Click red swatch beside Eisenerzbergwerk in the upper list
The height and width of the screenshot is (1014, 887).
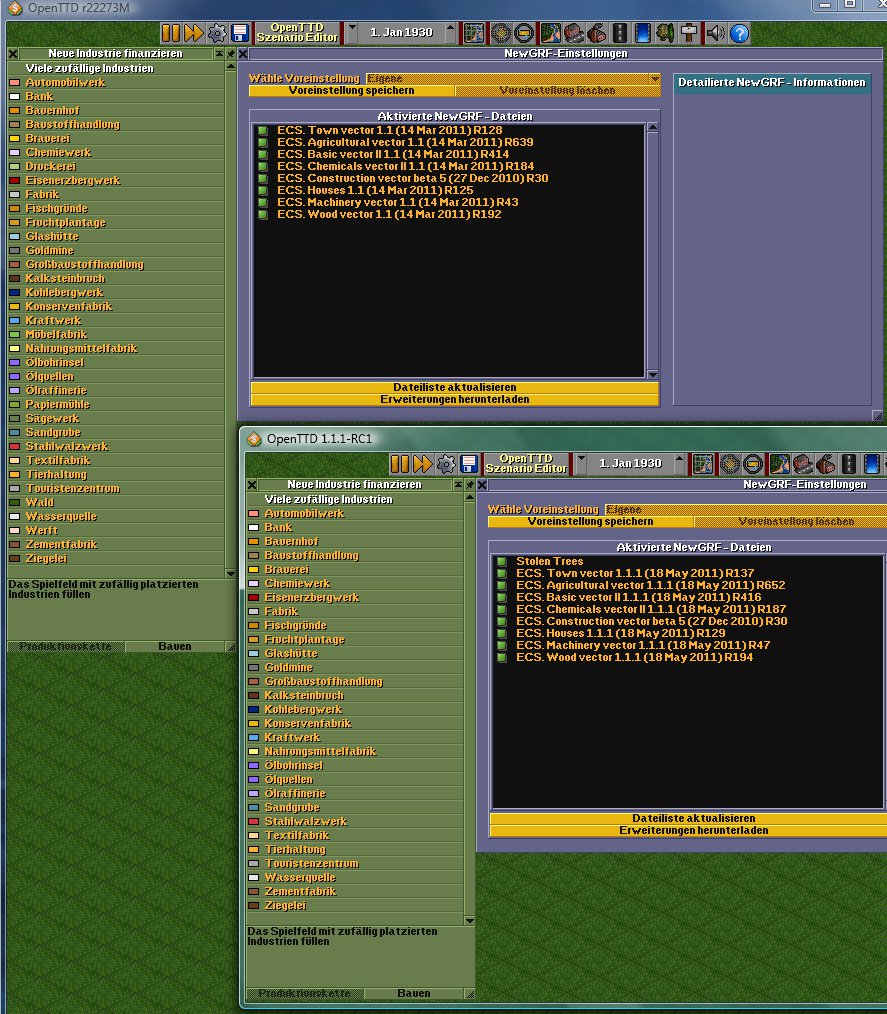click(14, 181)
